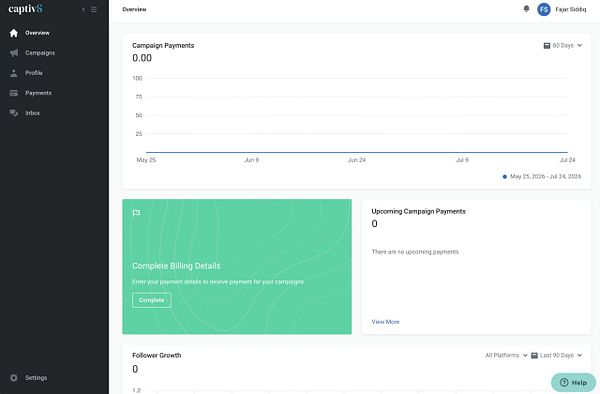Open the Profile page
The width and height of the screenshot is (600, 394).
point(34,73)
